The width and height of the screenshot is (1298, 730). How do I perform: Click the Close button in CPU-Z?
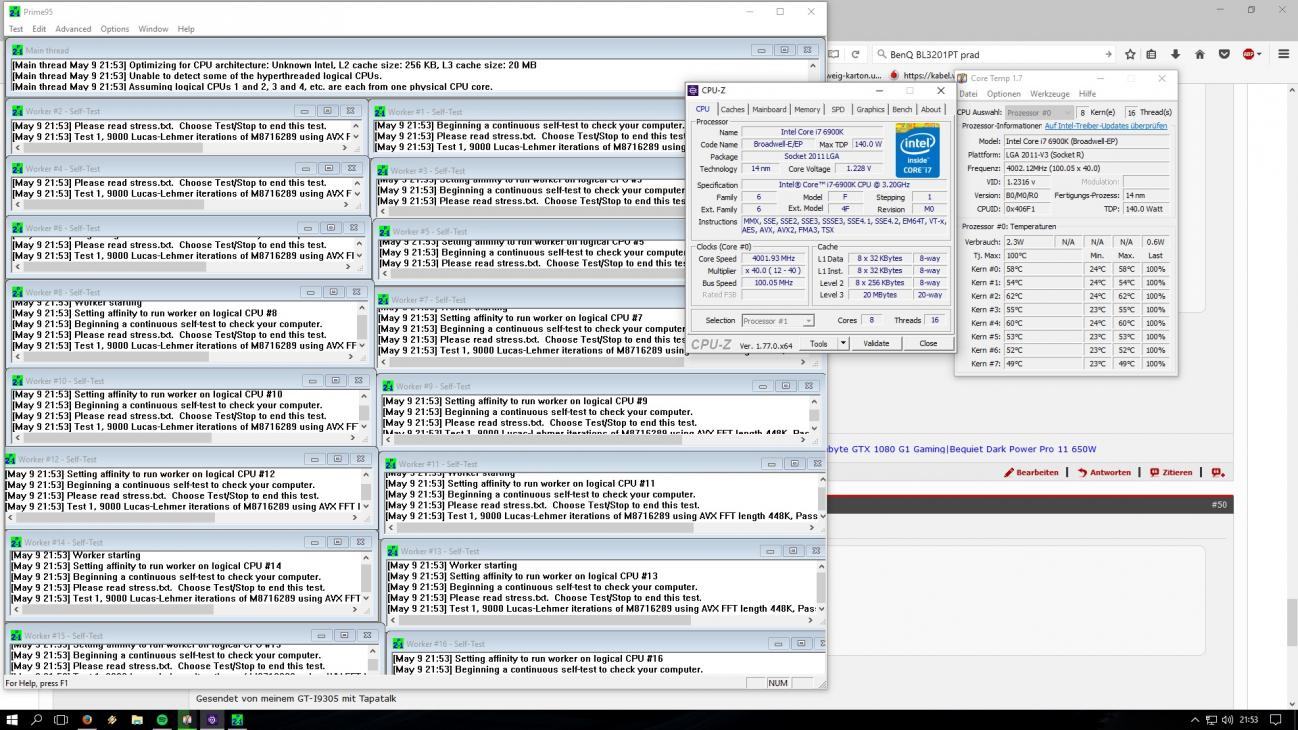tap(928, 343)
